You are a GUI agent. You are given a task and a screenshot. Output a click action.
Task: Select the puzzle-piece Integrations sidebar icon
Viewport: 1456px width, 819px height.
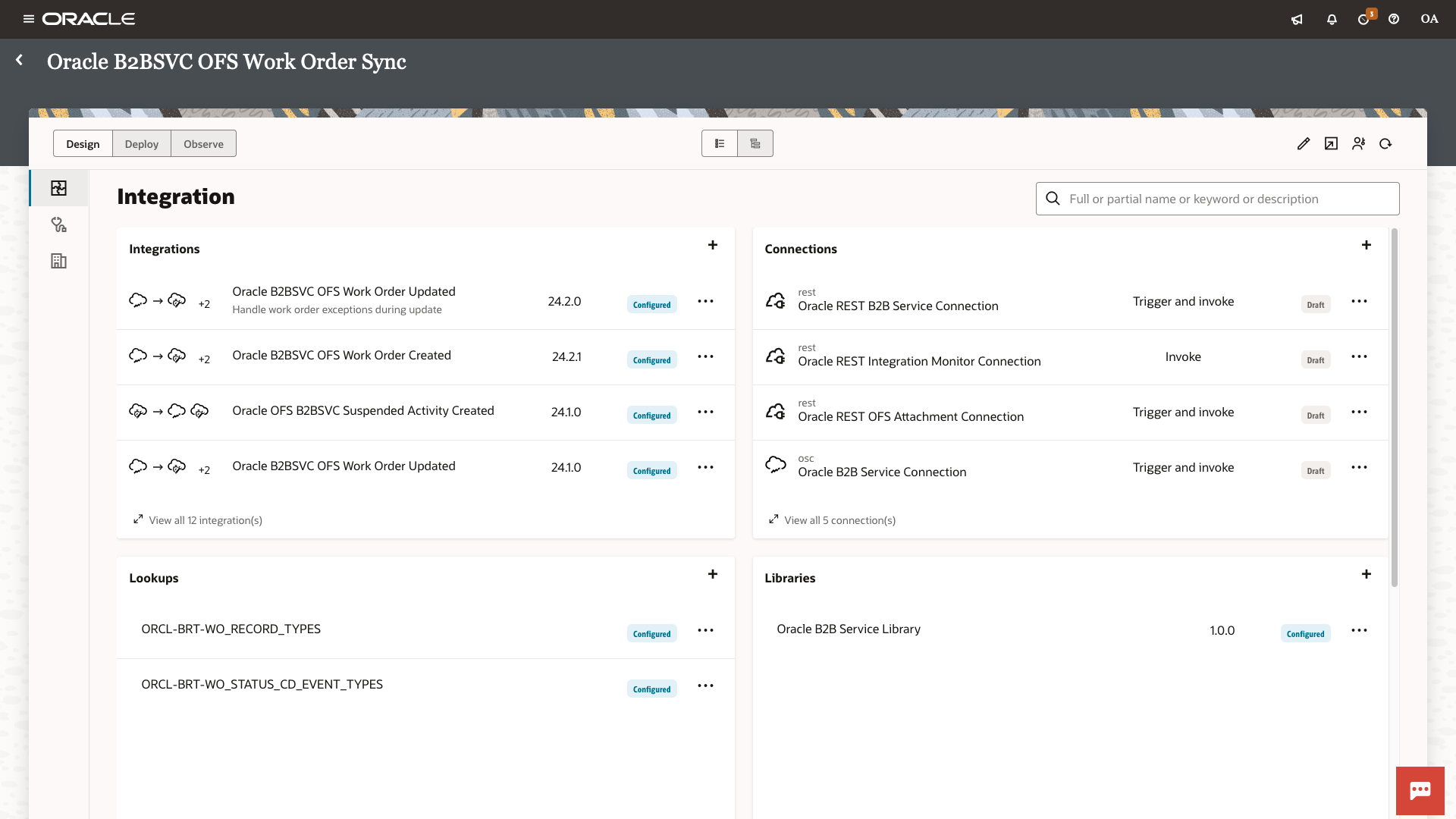(58, 188)
